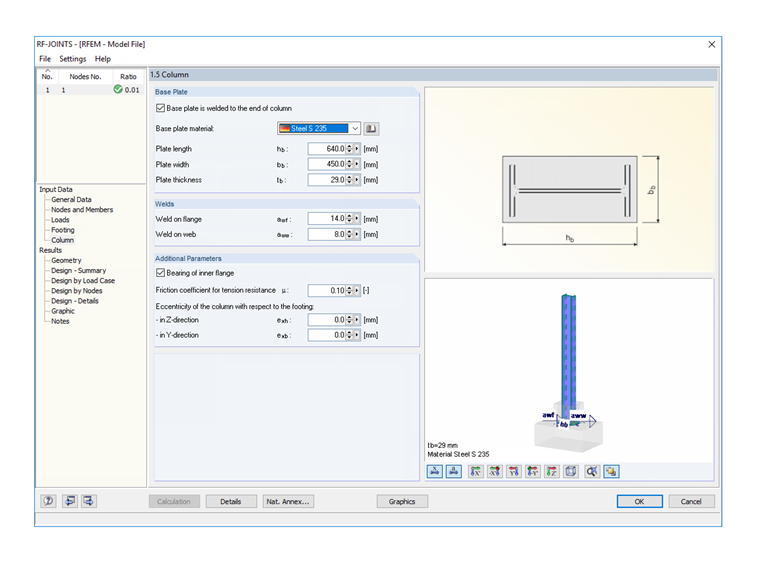Toggle base plate welded to column checkbox
760x570 pixels.
coord(160,108)
